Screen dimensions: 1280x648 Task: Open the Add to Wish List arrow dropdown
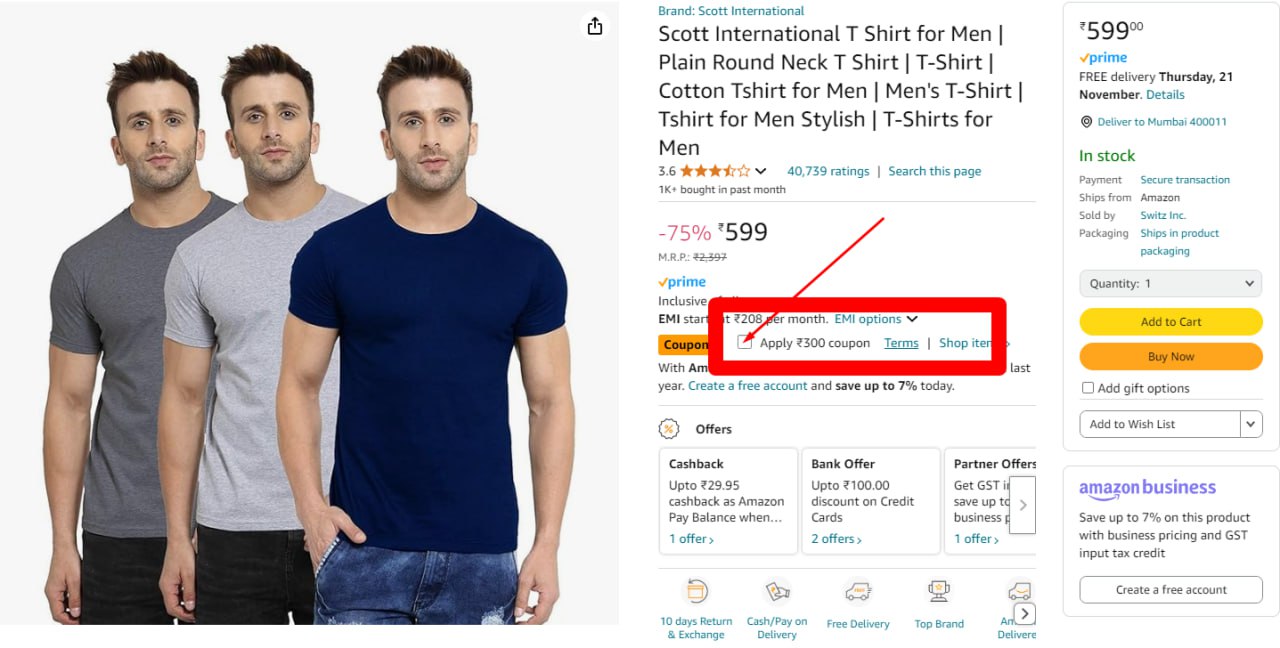click(x=1251, y=424)
